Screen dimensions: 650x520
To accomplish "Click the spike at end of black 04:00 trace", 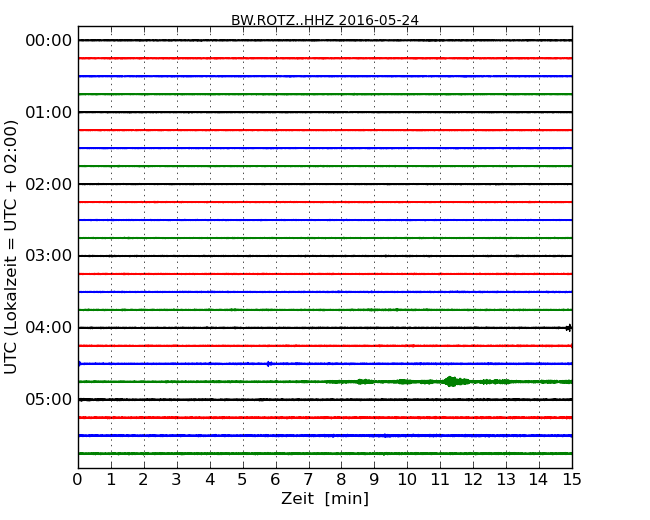I will coord(569,328).
